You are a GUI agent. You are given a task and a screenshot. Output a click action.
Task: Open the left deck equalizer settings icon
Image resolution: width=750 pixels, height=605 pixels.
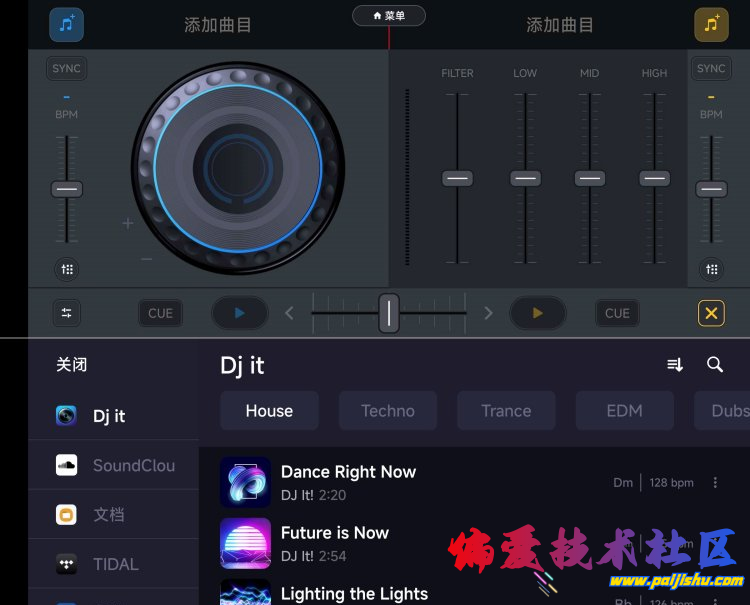pyautogui.click(x=67, y=269)
